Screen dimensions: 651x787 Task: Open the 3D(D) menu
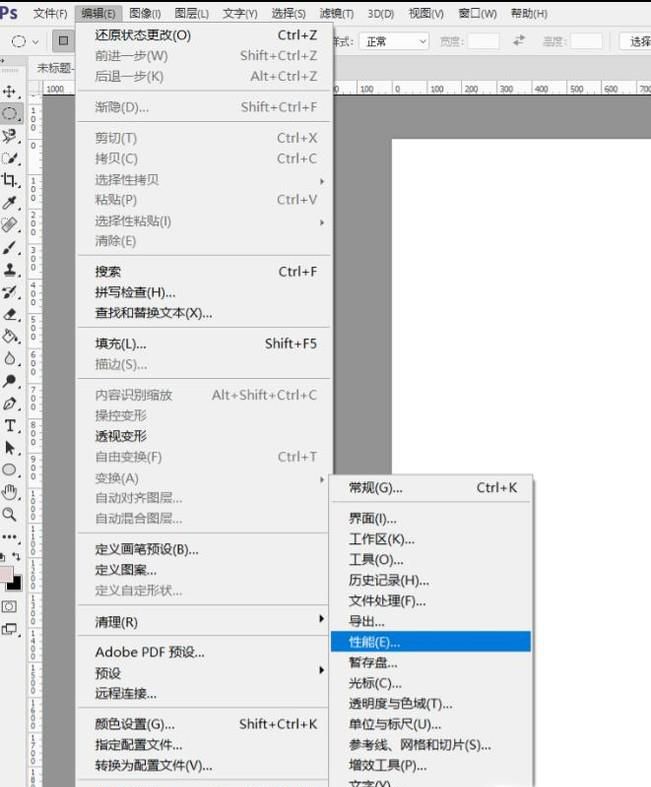[x=380, y=14]
